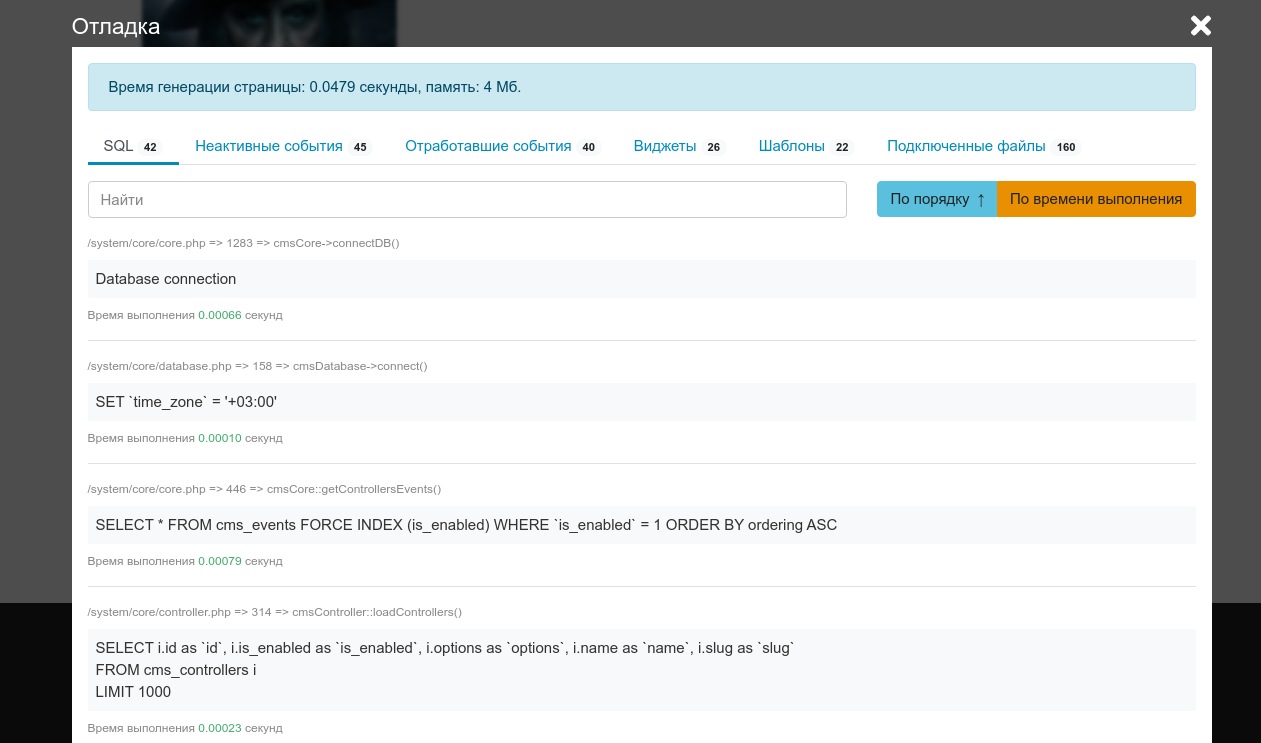Click inside the Найти search field

click(x=466, y=199)
